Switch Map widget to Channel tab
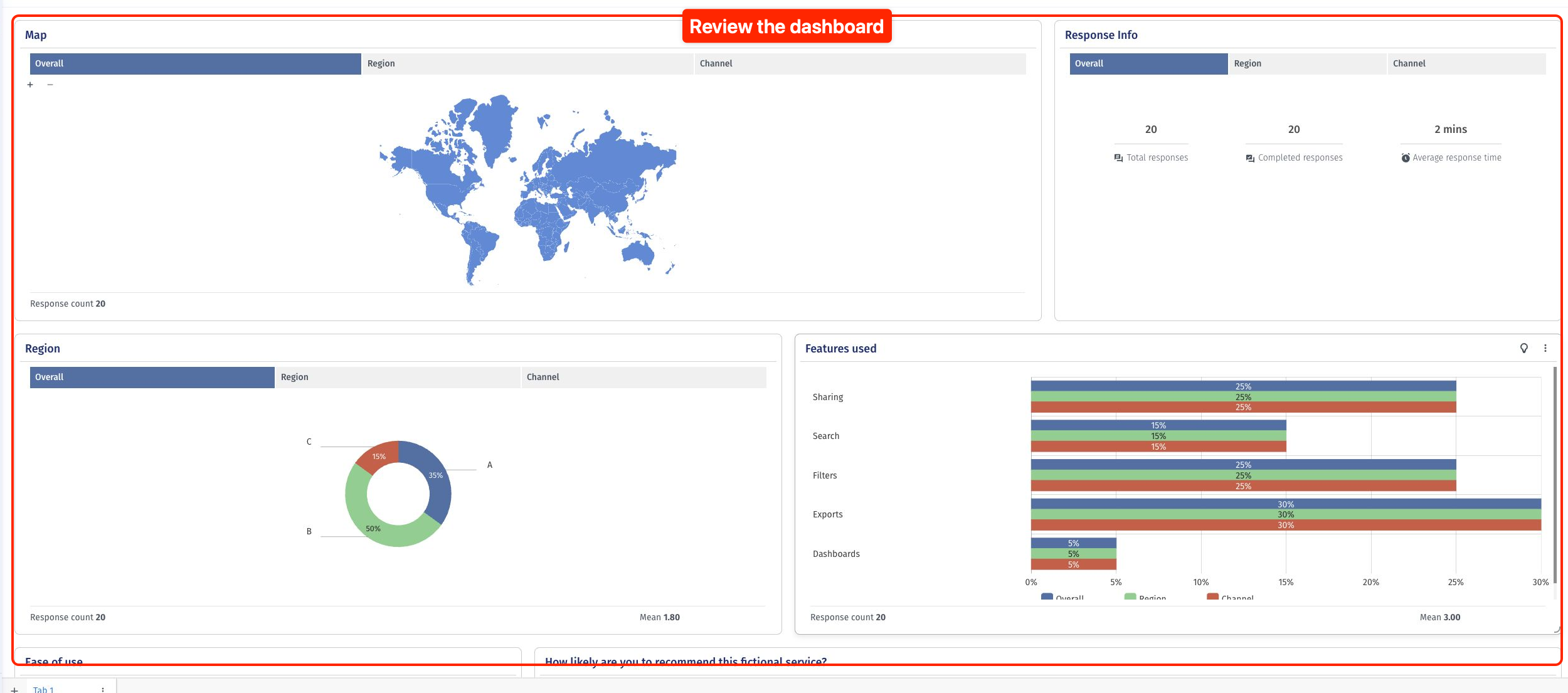Viewport: 1568px width, 693px height. 860,63
